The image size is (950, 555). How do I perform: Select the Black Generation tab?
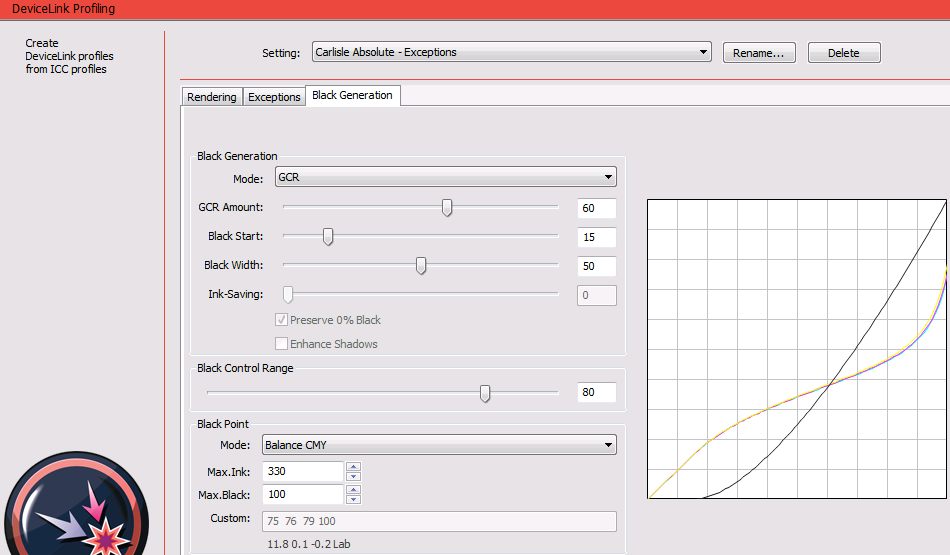click(x=353, y=96)
